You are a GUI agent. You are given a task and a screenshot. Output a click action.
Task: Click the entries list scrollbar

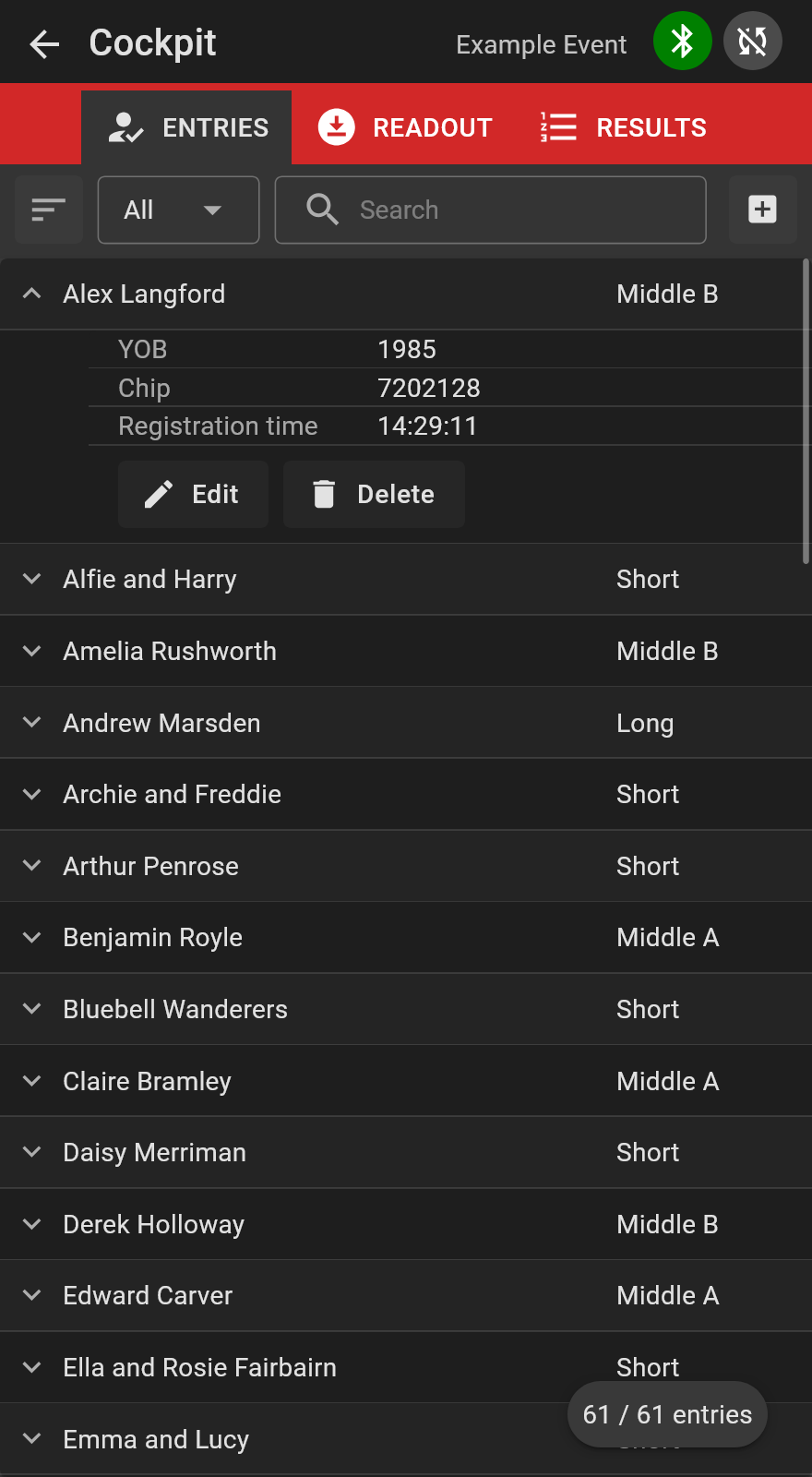tap(806, 411)
